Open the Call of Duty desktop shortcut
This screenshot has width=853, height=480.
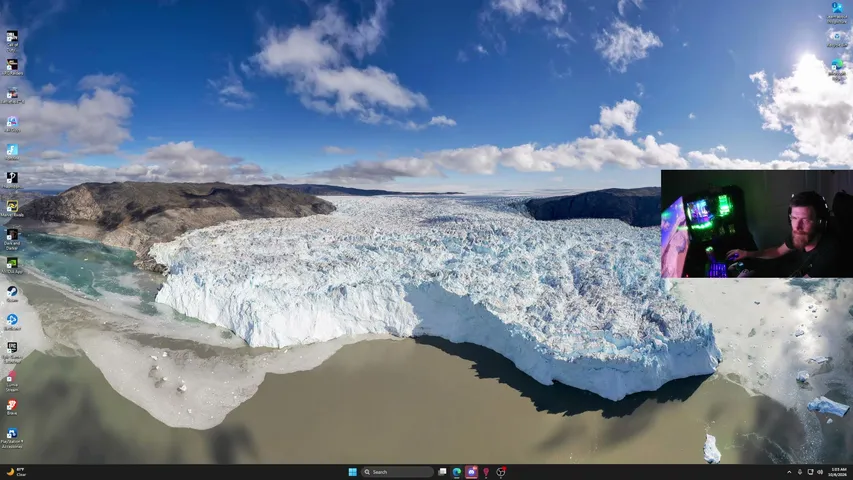pos(12,41)
